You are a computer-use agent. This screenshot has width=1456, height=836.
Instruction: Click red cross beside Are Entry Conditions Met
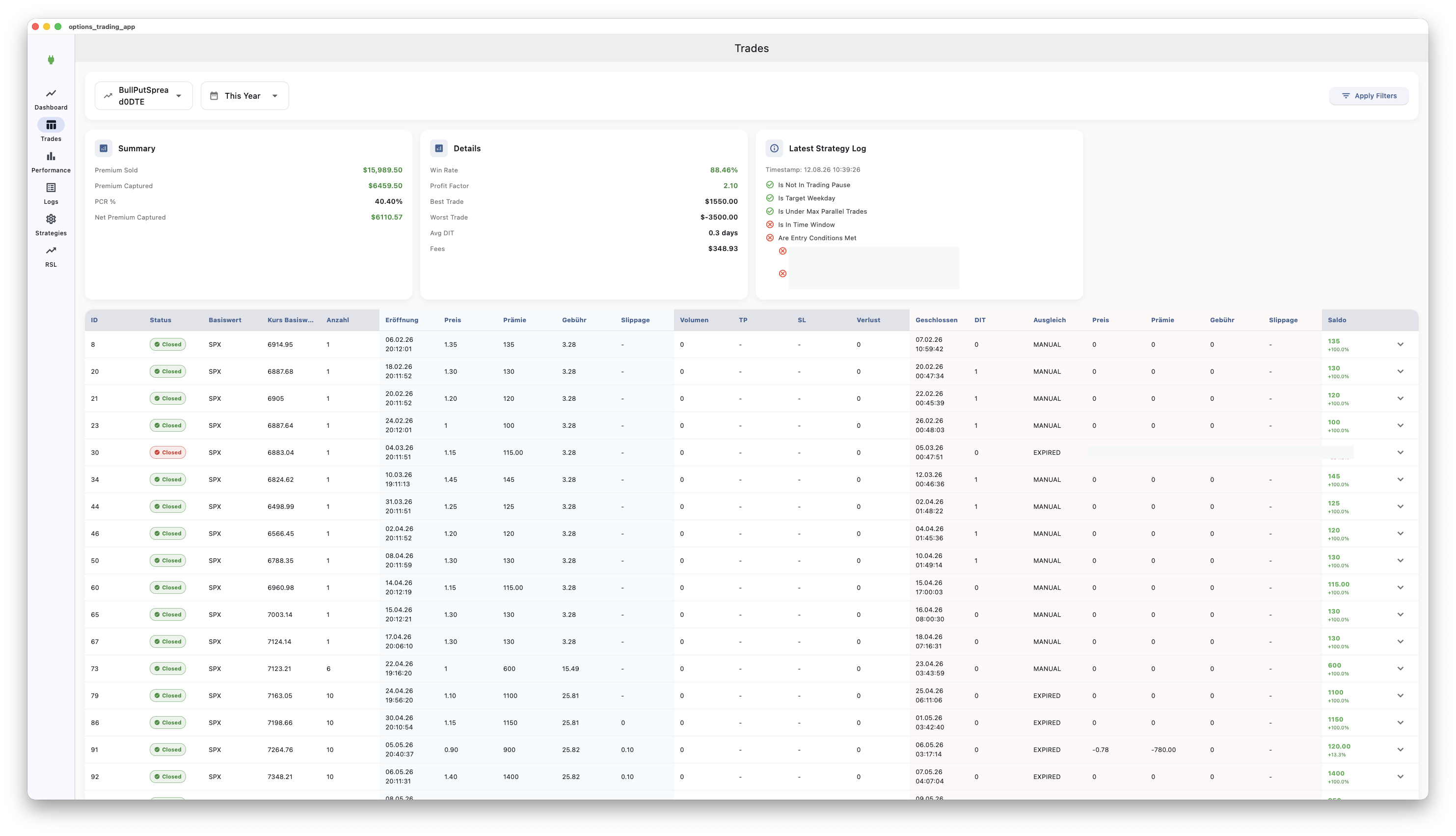click(x=770, y=238)
